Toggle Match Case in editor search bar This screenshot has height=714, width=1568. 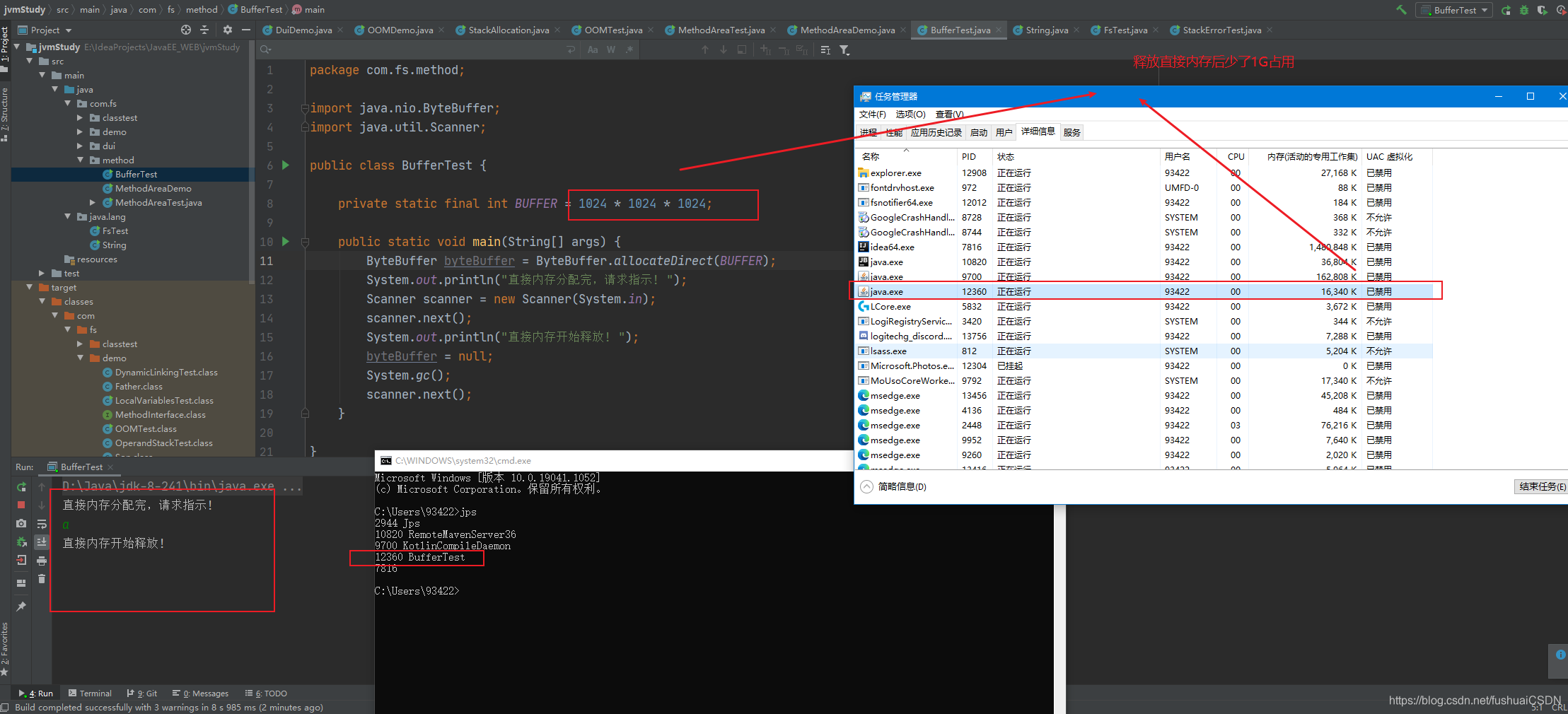(593, 49)
